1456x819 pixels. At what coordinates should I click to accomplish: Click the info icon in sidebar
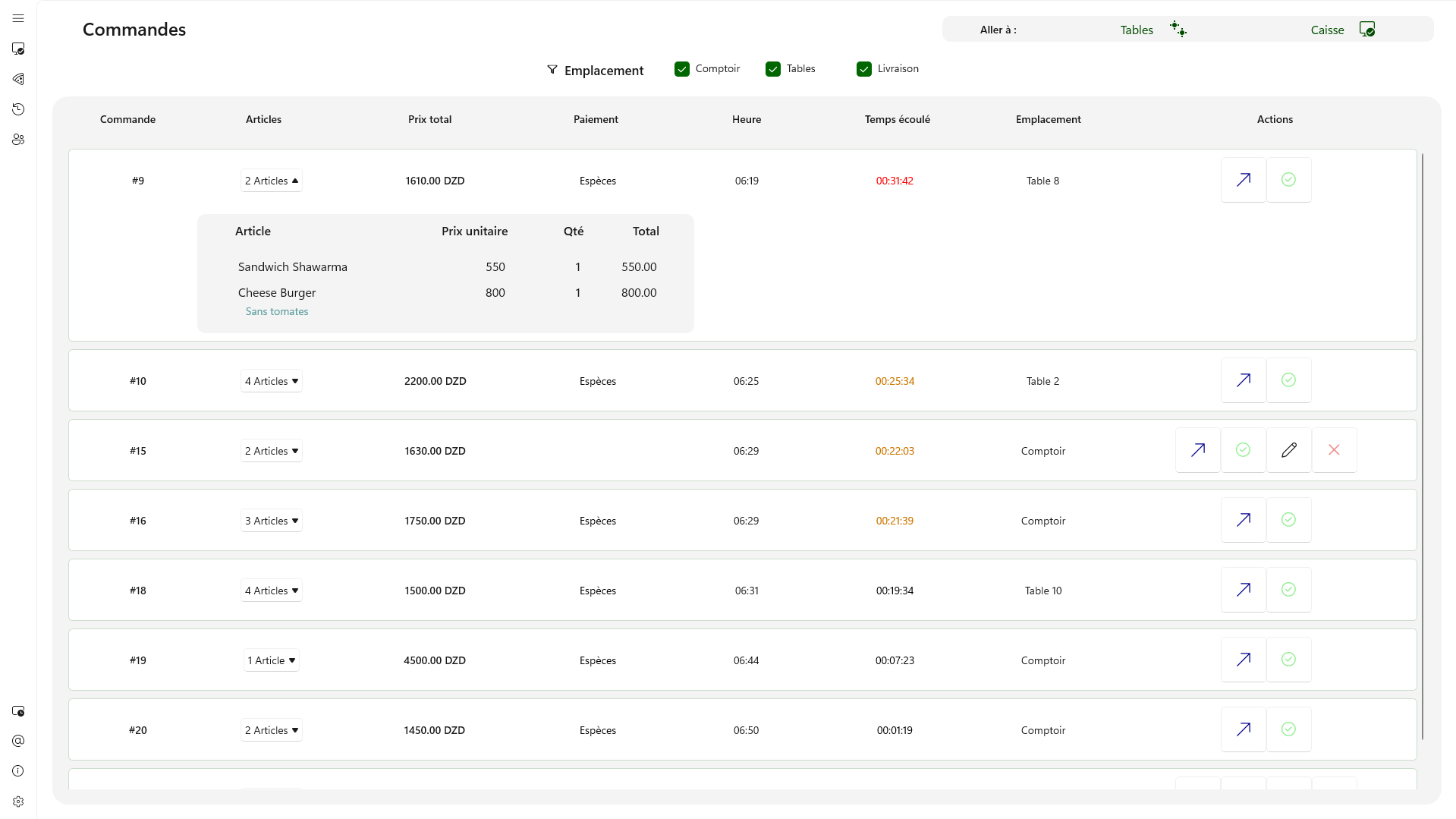(x=18, y=771)
